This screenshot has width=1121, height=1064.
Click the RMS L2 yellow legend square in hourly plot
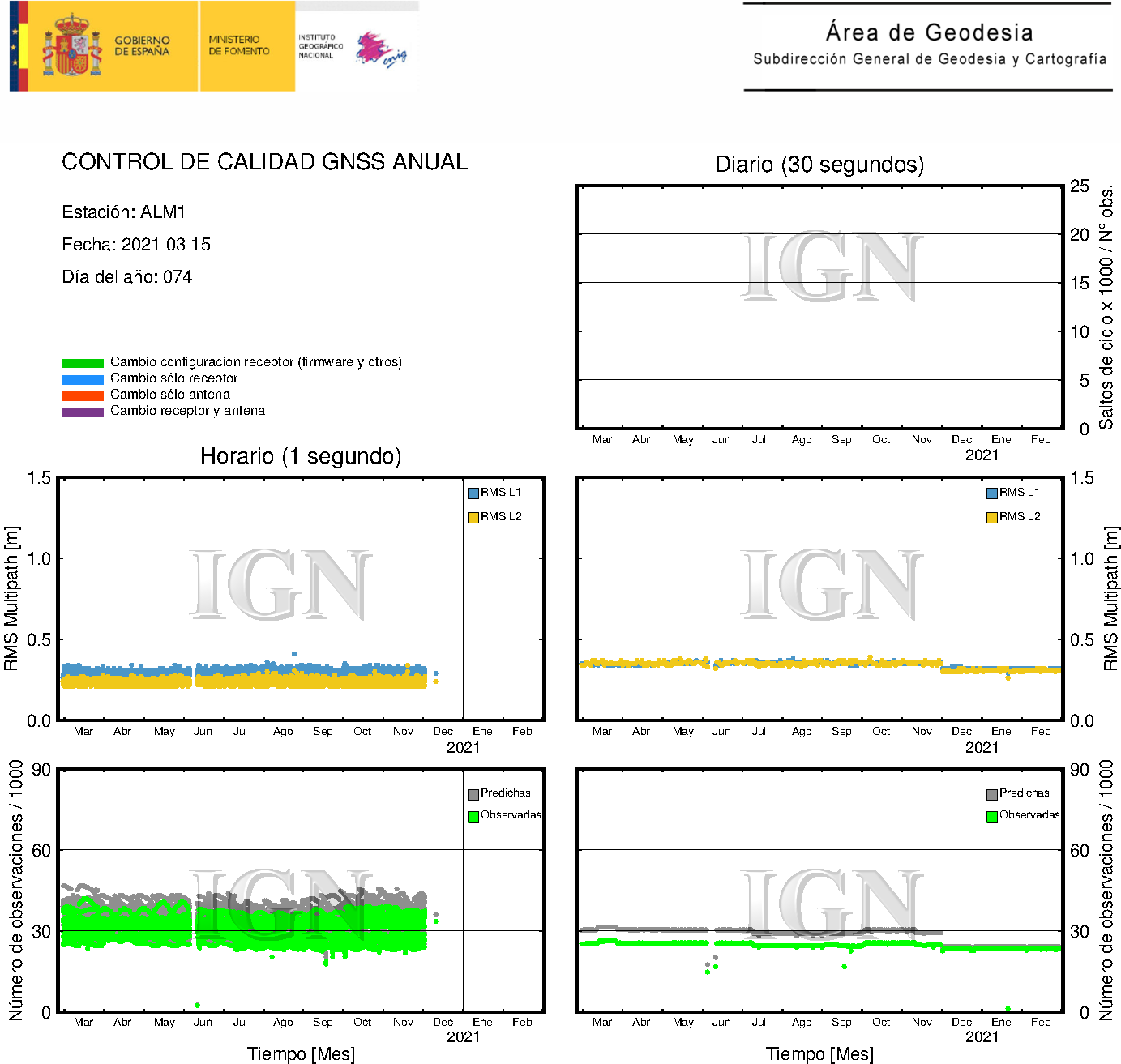coord(473,517)
